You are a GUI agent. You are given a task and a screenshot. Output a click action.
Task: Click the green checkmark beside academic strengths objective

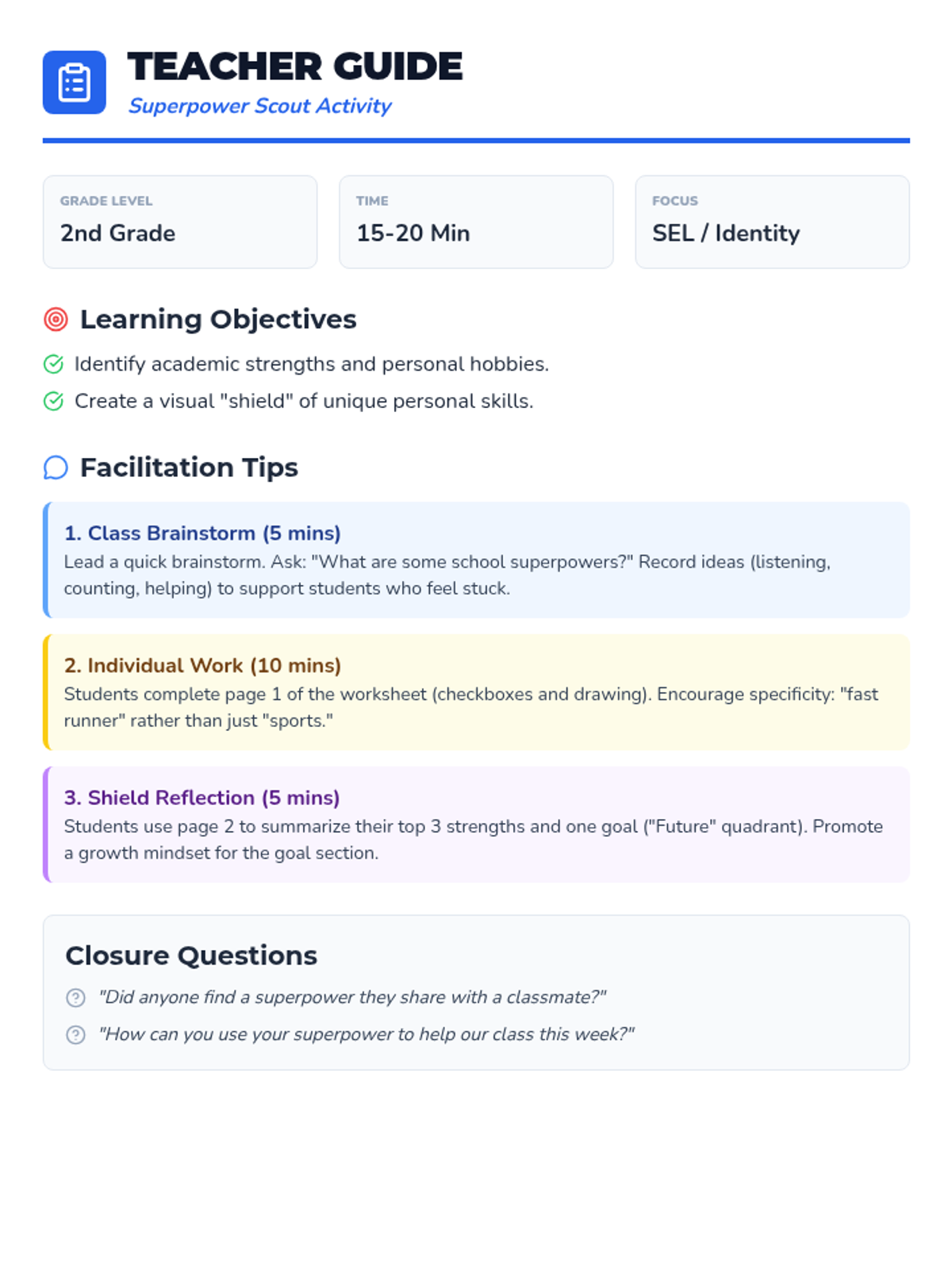pyautogui.click(x=53, y=364)
